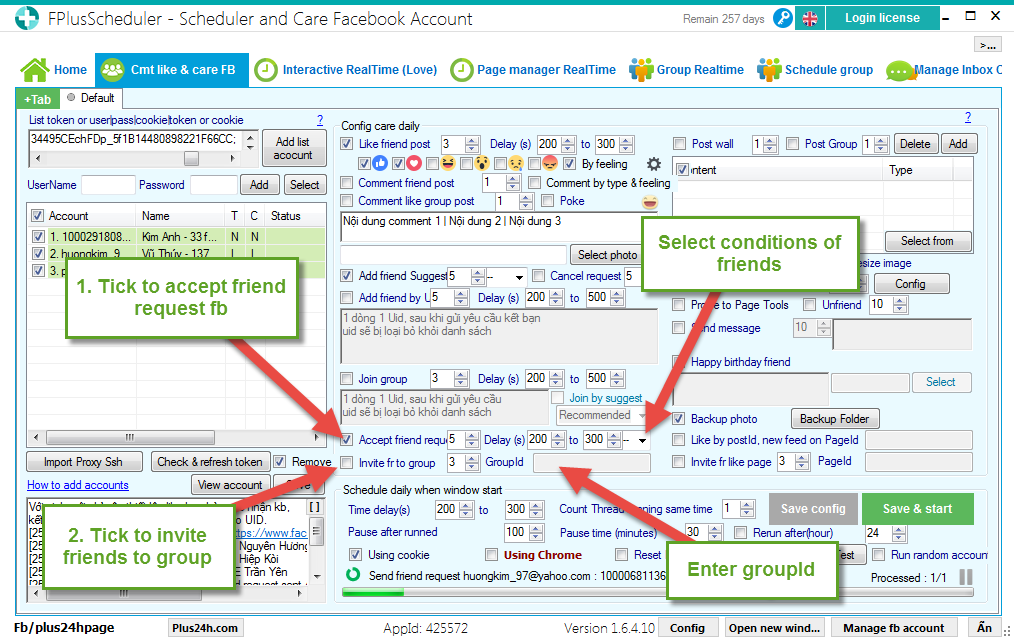
Task: Uncheck the Backup photo checkbox
Action: pyautogui.click(x=679, y=419)
